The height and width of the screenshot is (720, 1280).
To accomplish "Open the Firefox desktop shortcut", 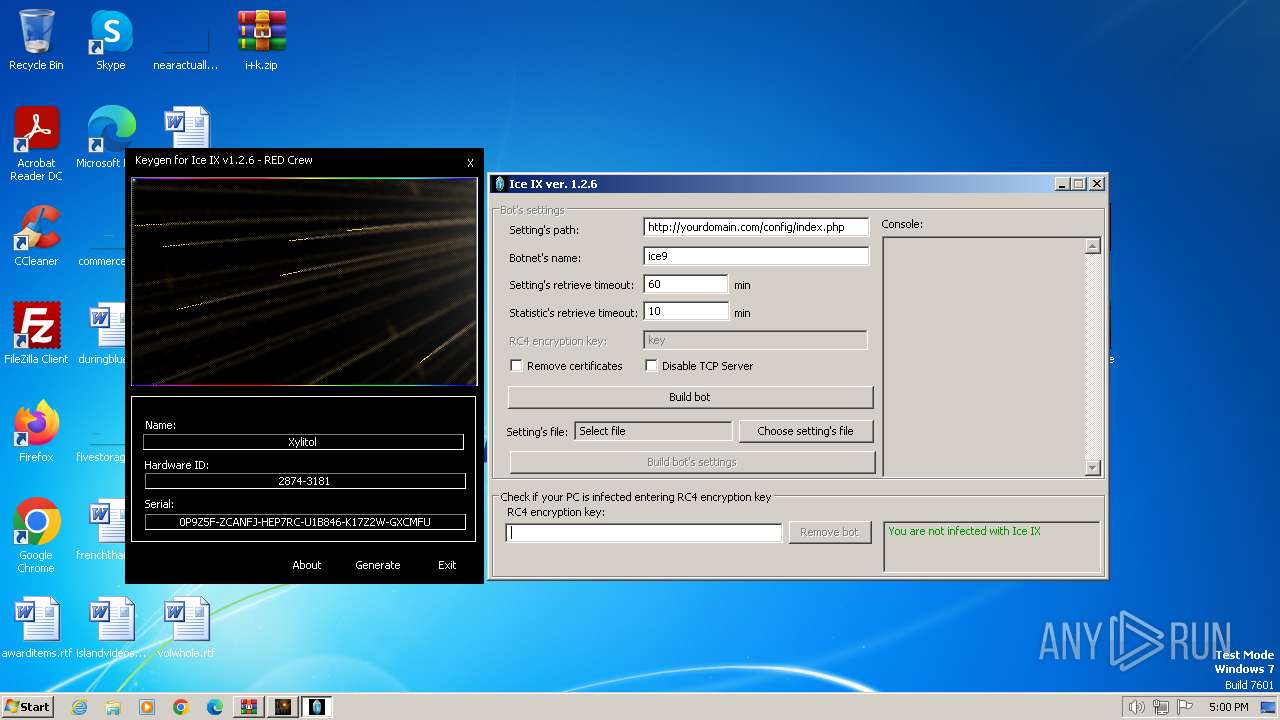I will pyautogui.click(x=36, y=432).
